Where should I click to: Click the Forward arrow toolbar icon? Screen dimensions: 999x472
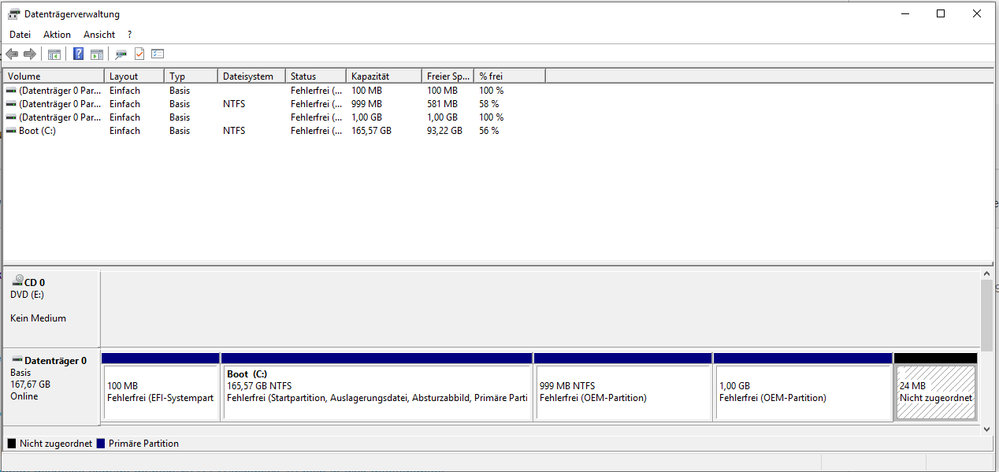[x=30, y=54]
